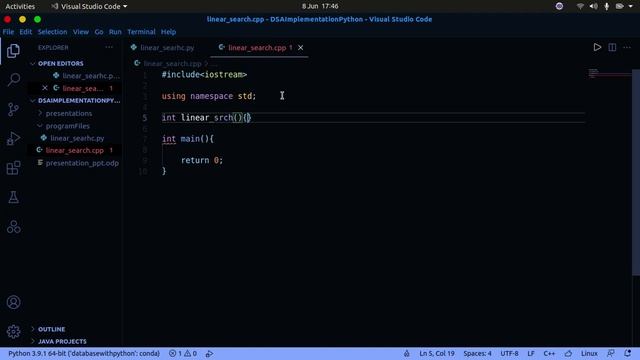Open linear_search.cpp in the file tree

pos(75,150)
